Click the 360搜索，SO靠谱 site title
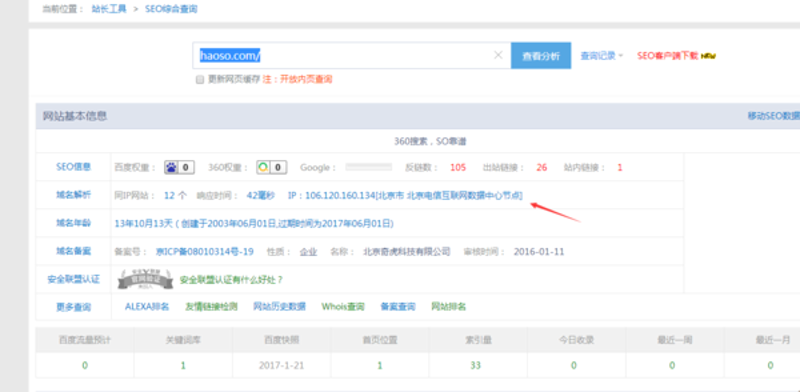The width and height of the screenshot is (800, 392). [x=430, y=141]
